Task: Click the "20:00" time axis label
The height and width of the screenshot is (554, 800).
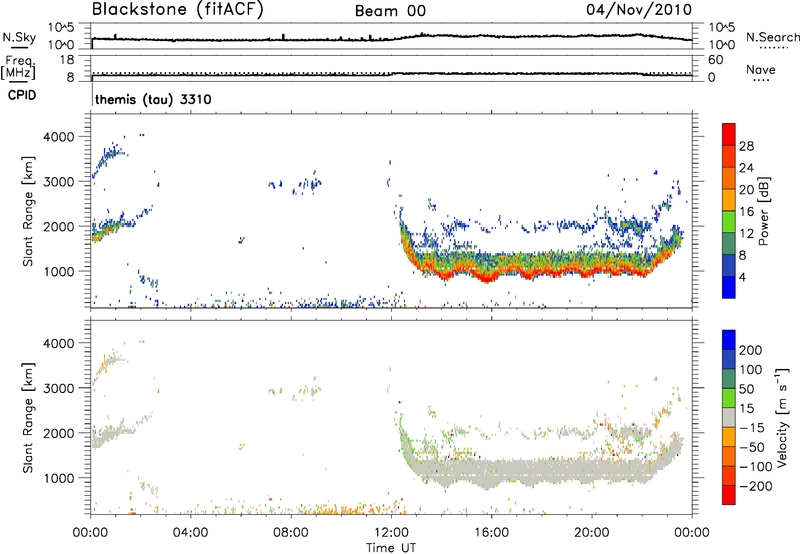Action: 592,533
